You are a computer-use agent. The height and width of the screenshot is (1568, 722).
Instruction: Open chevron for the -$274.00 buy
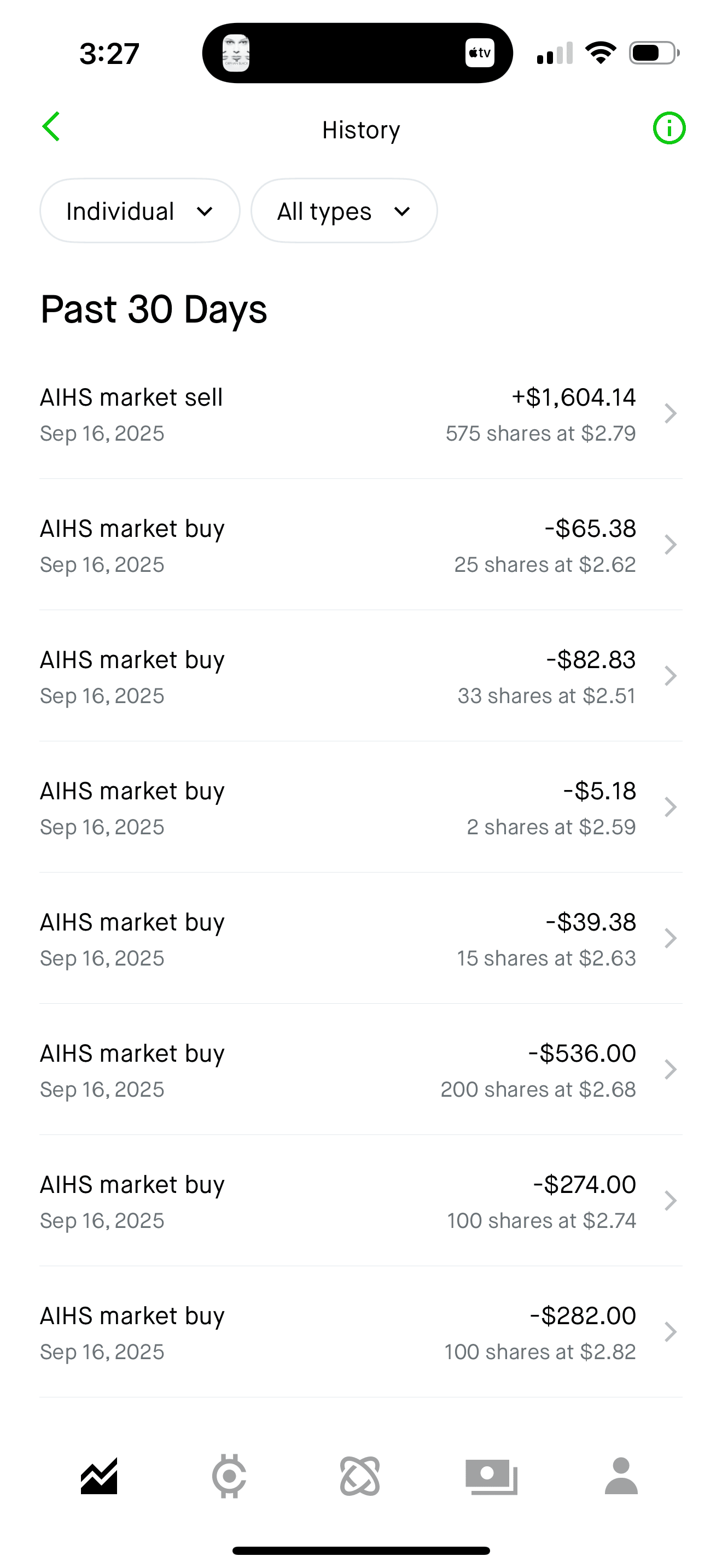point(670,1201)
